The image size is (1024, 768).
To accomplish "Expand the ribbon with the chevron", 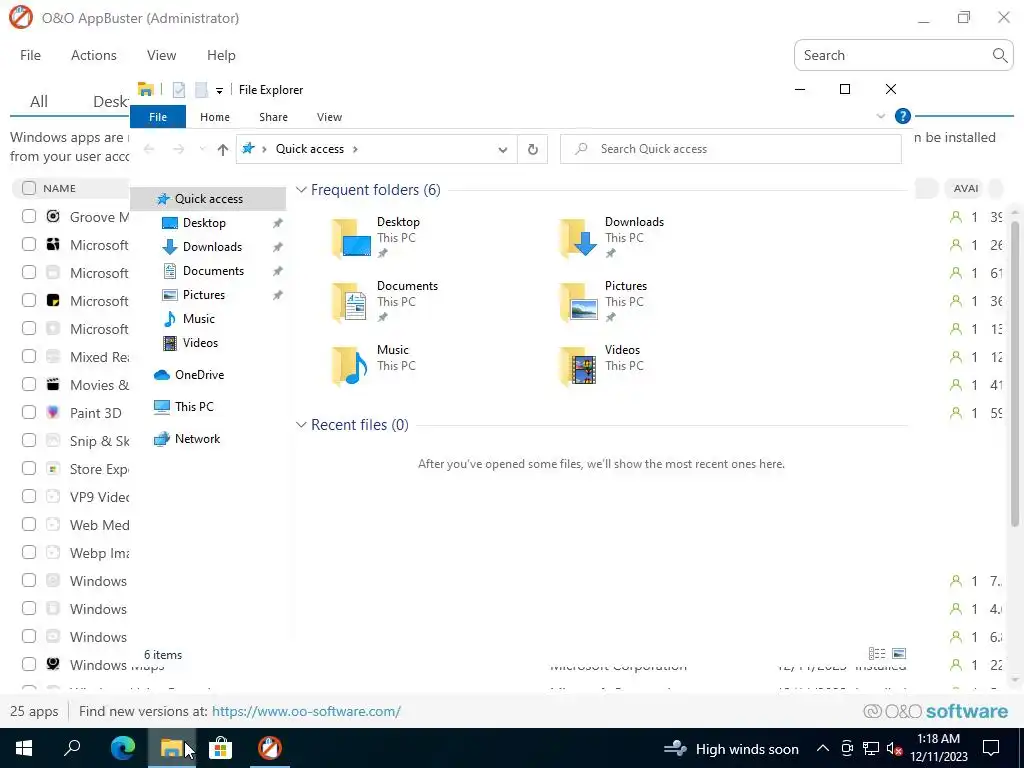I will pos(880,116).
